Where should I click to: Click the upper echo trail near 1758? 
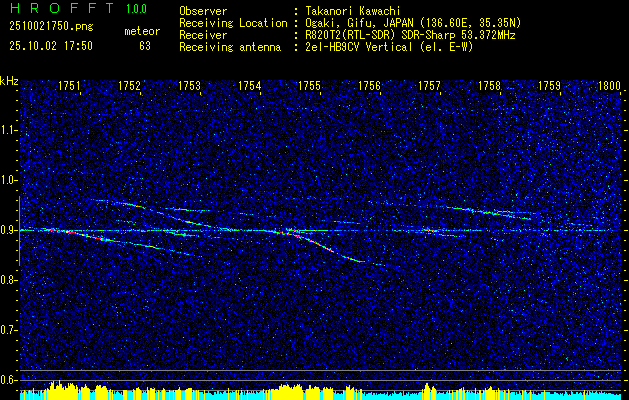click(x=489, y=212)
